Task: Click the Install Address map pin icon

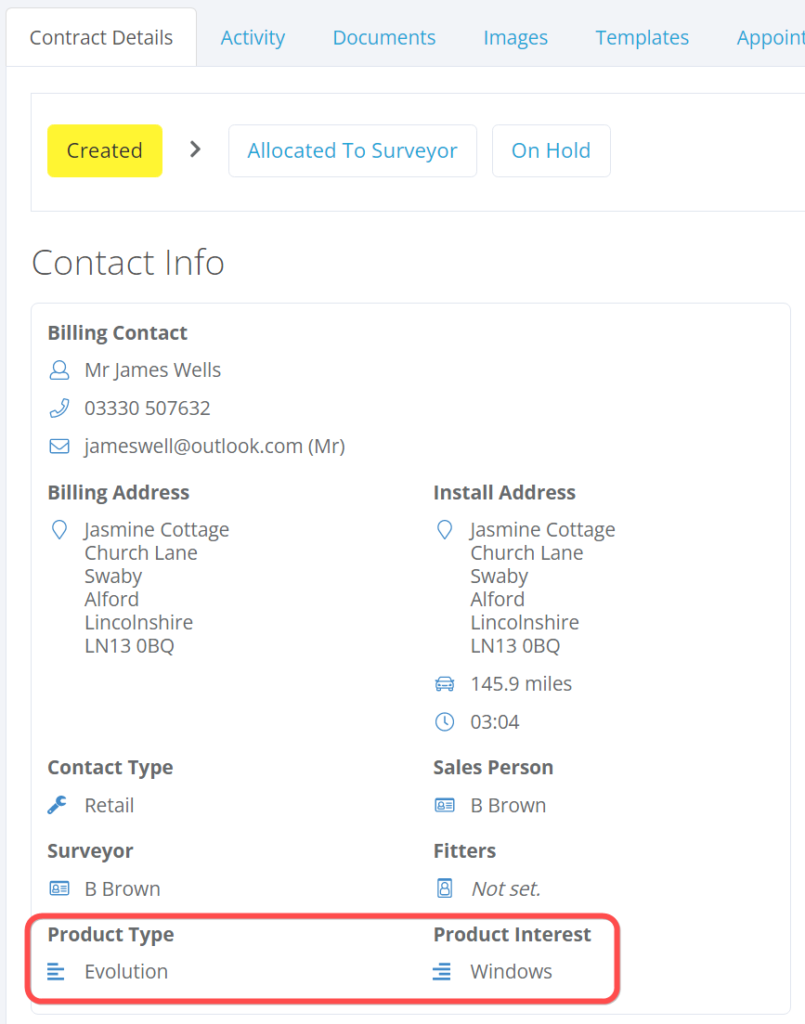Action: (445, 530)
